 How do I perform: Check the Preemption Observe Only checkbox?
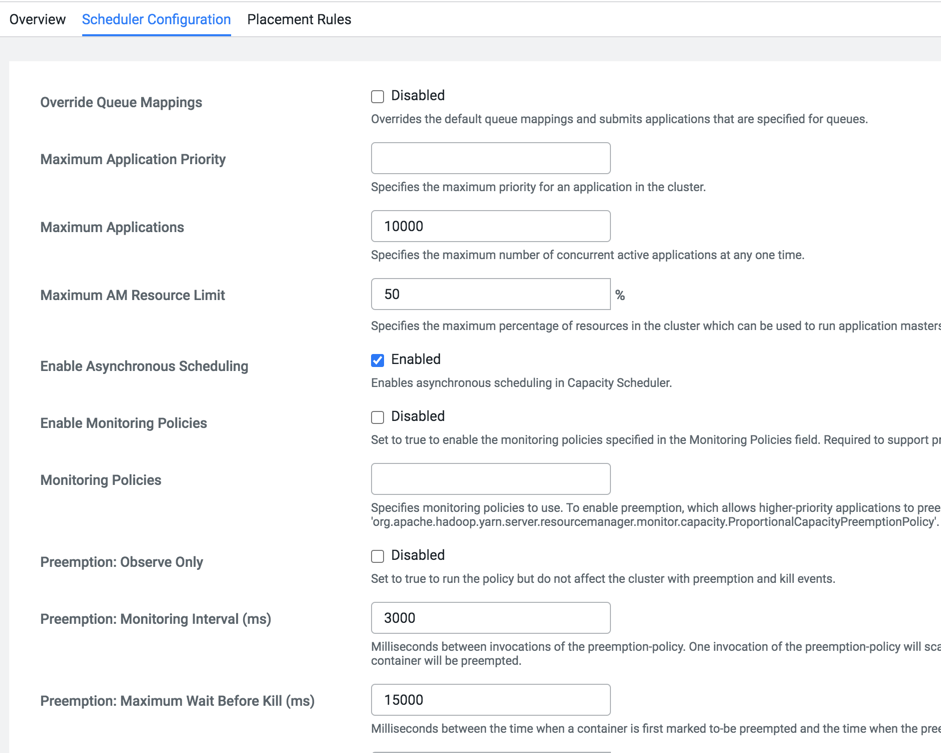point(378,556)
